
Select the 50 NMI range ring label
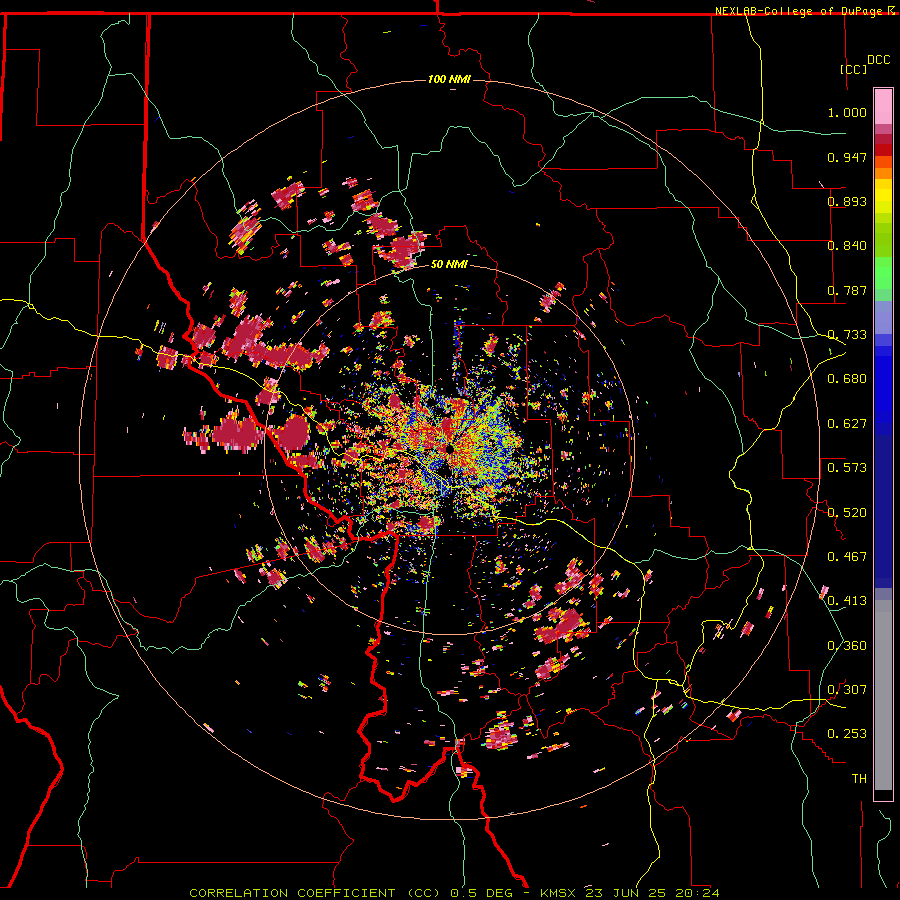(449, 264)
